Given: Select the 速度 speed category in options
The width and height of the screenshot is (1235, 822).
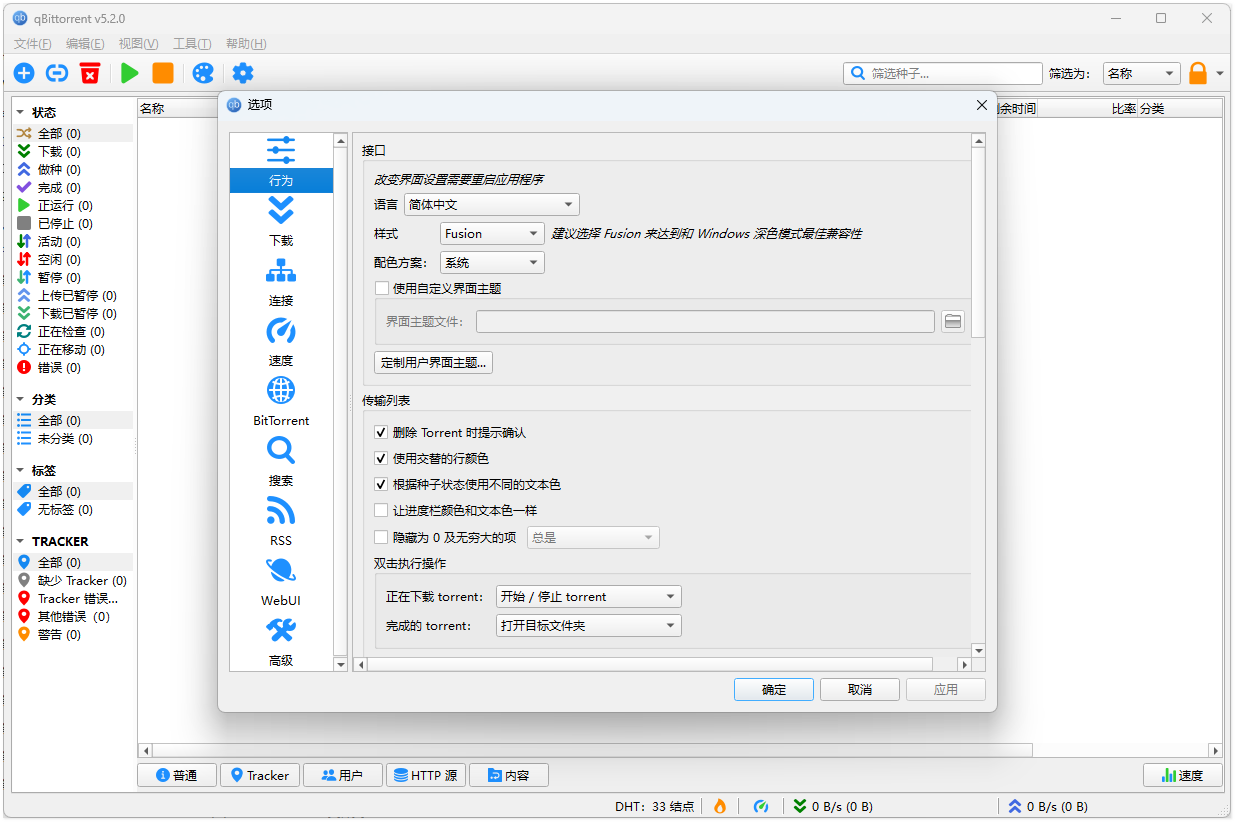Looking at the screenshot, I should [281, 343].
